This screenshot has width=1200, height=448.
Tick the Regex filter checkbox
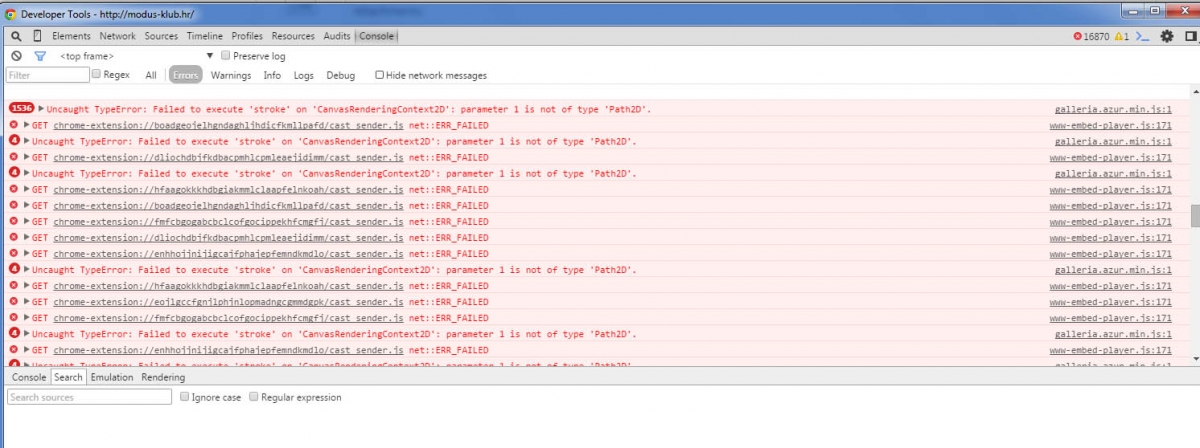point(97,75)
